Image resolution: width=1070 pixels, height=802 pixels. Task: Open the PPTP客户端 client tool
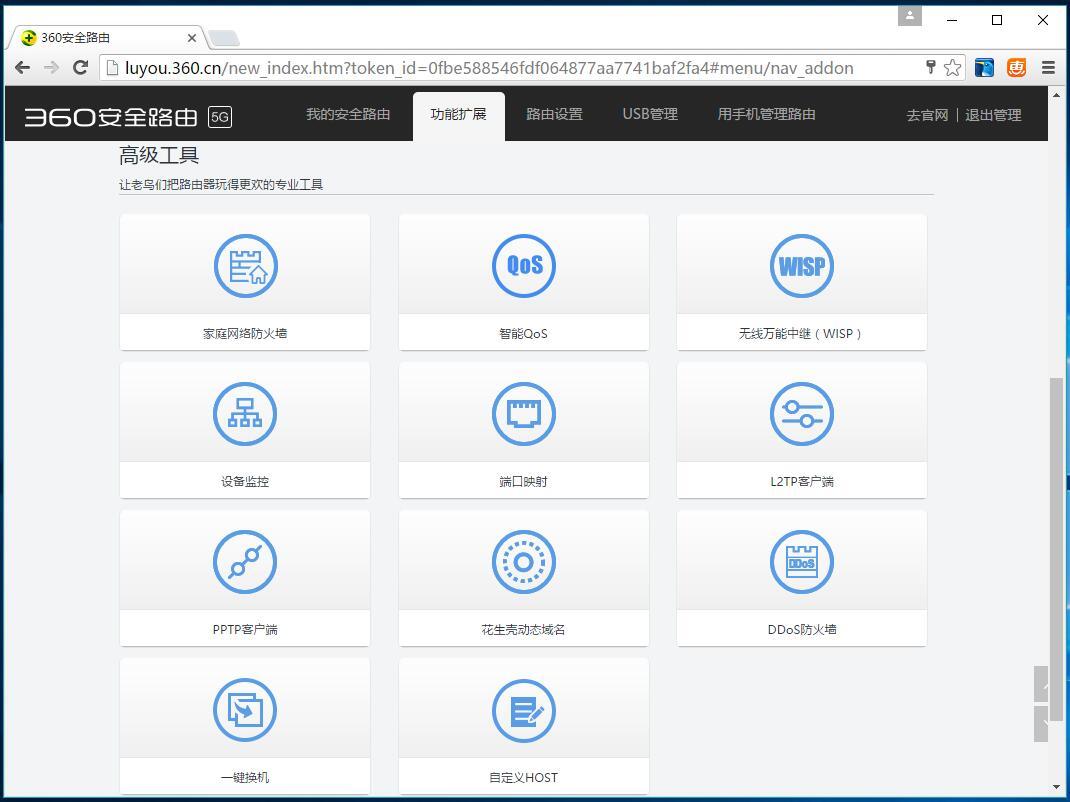pos(244,576)
